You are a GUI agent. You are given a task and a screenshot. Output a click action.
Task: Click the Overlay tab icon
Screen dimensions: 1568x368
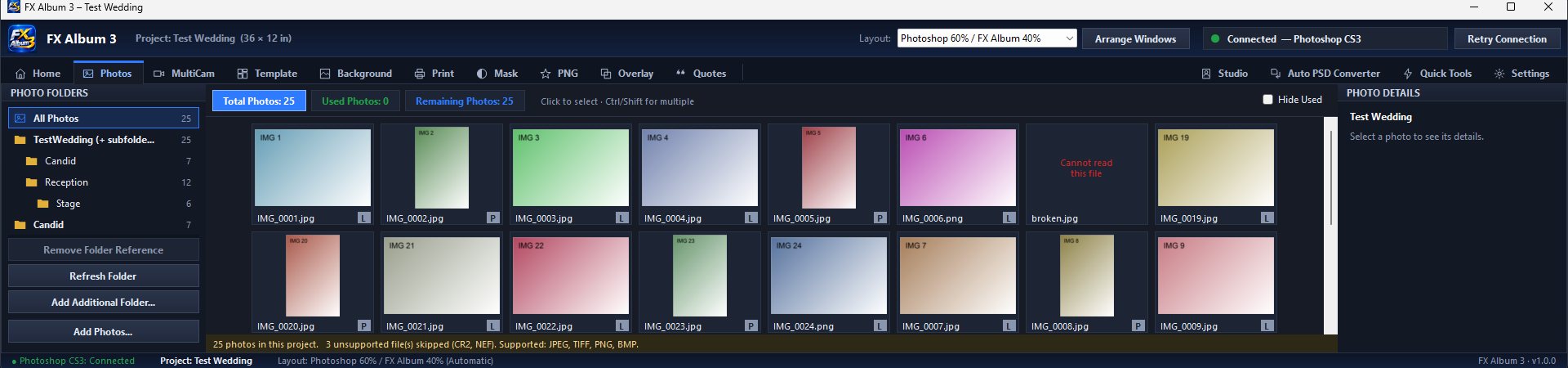point(606,74)
